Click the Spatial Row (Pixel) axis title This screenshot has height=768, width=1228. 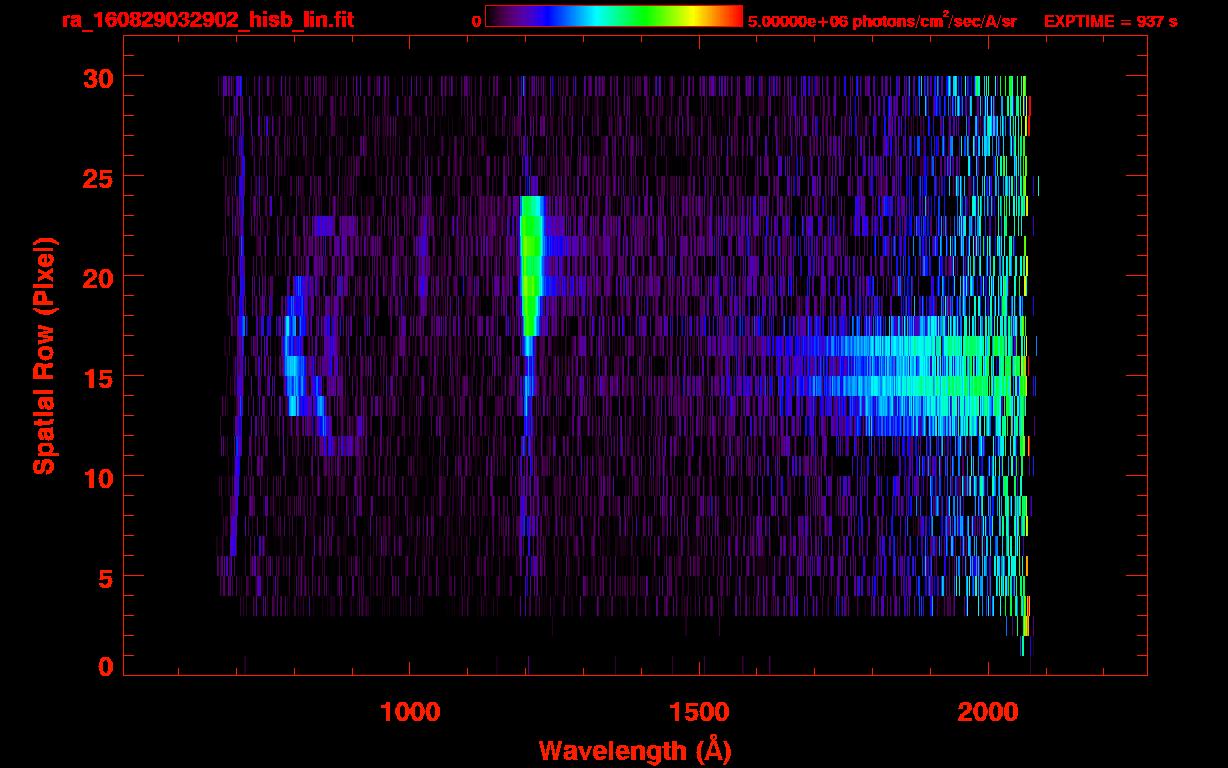[44, 355]
